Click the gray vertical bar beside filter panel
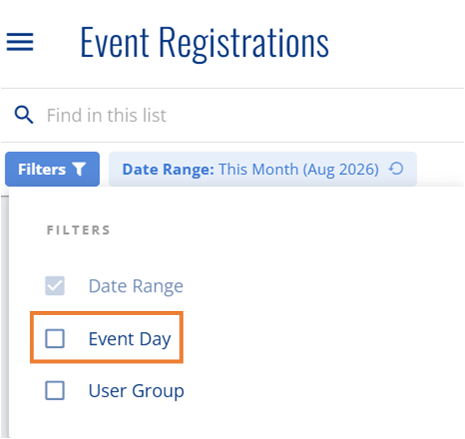This screenshot has height=439, width=465. click(x=5, y=317)
